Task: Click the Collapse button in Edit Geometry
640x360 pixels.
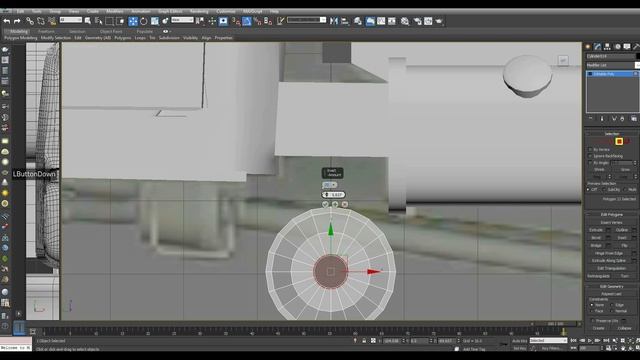Action: [x=624, y=328]
